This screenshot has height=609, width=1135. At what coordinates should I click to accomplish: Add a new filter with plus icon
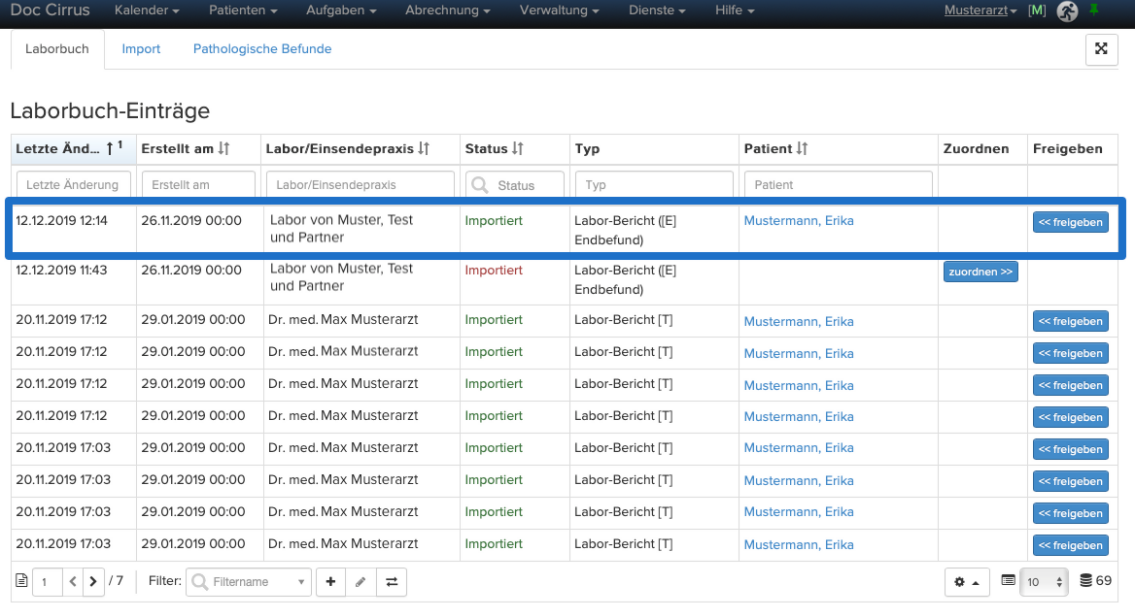pos(331,581)
